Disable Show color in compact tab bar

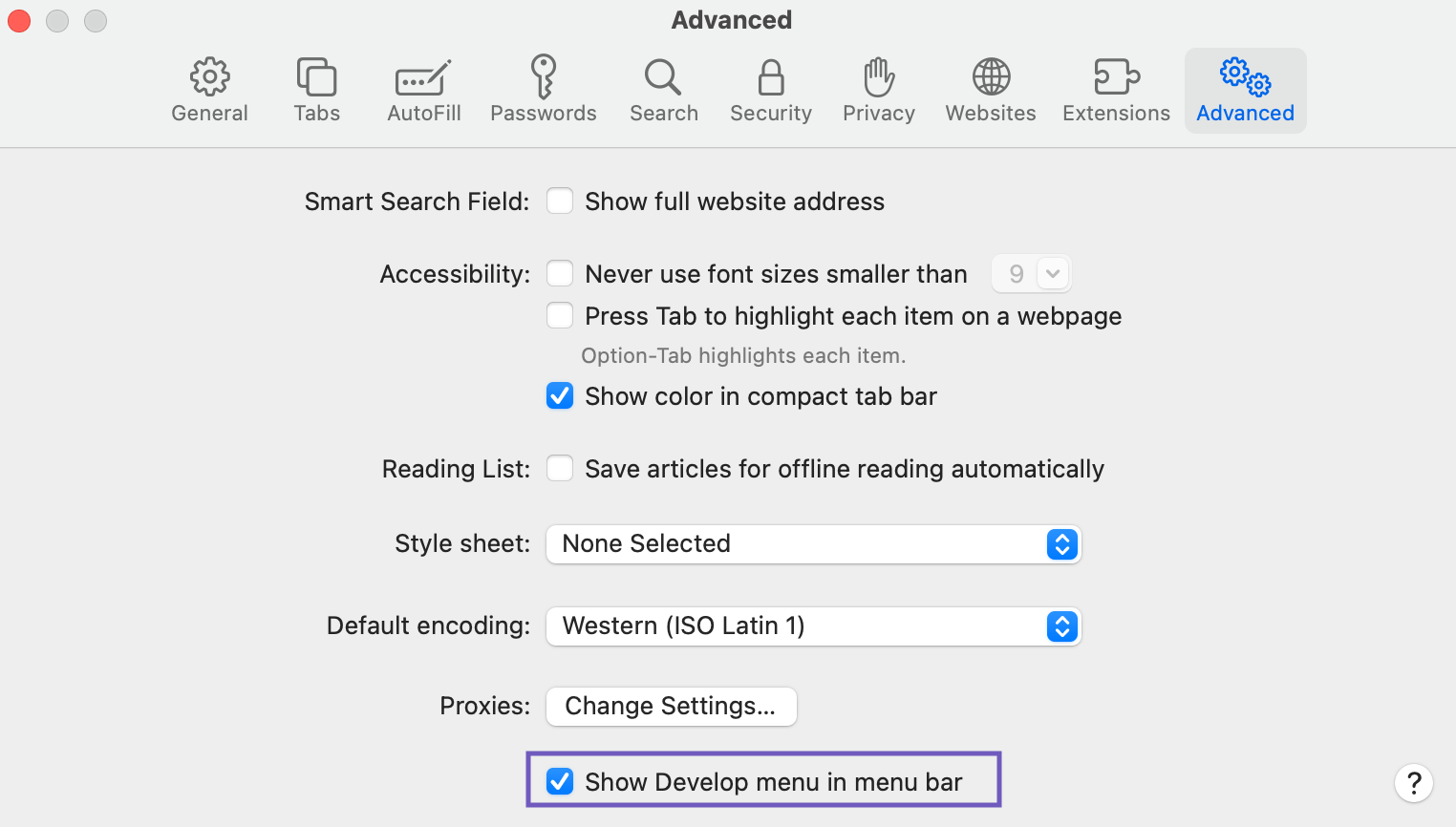560,396
